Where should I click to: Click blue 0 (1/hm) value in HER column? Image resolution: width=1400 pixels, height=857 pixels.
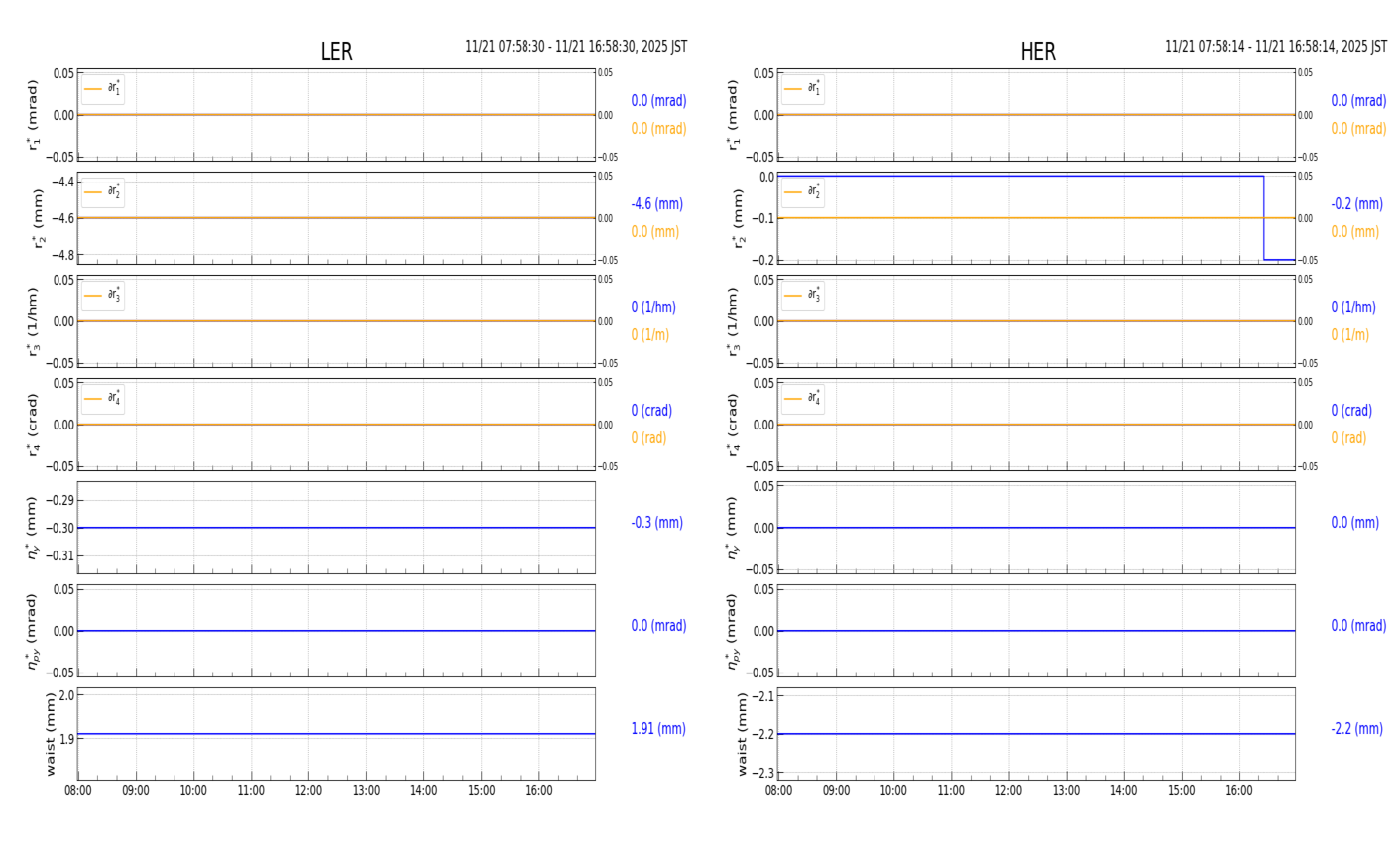(x=1353, y=307)
